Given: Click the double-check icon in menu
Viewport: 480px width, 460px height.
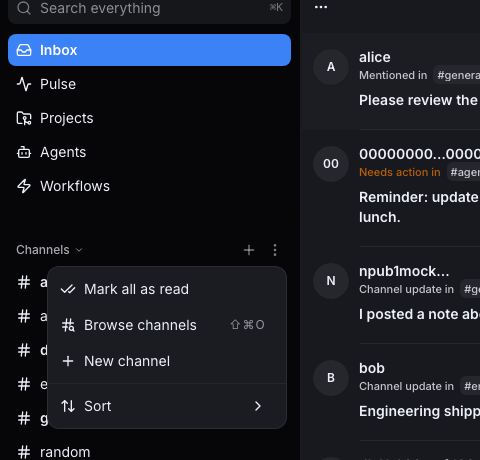Looking at the screenshot, I should [68, 289].
